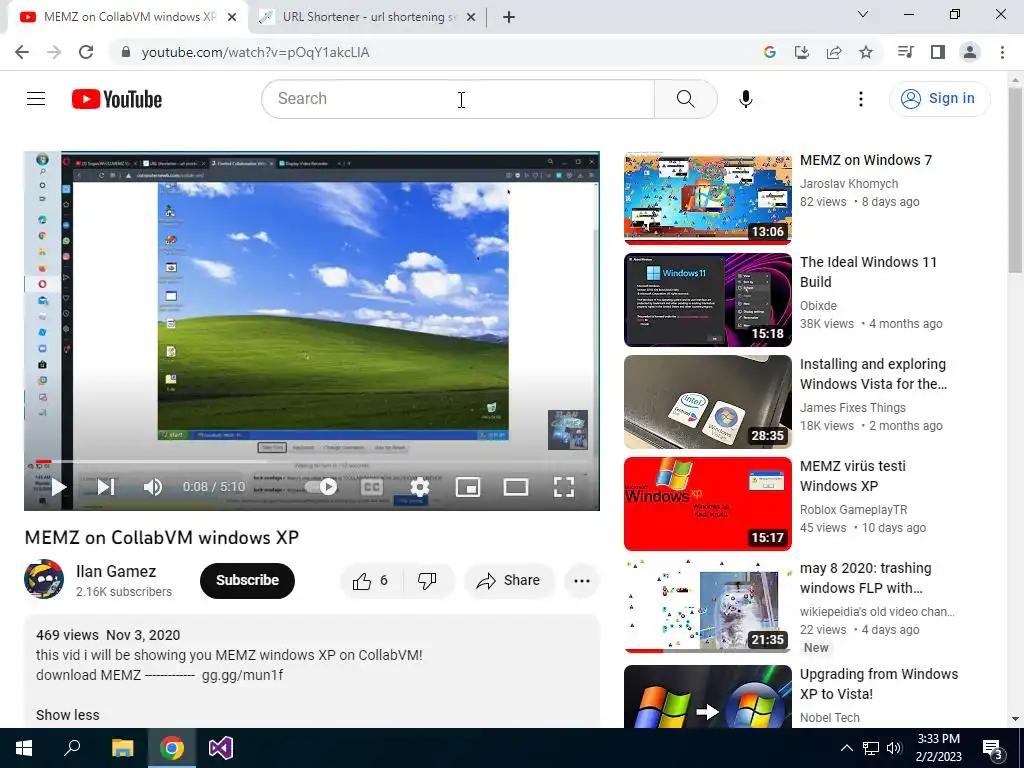This screenshot has width=1024, height=768.
Task: Collapse description with Show less
Action: click(68, 715)
